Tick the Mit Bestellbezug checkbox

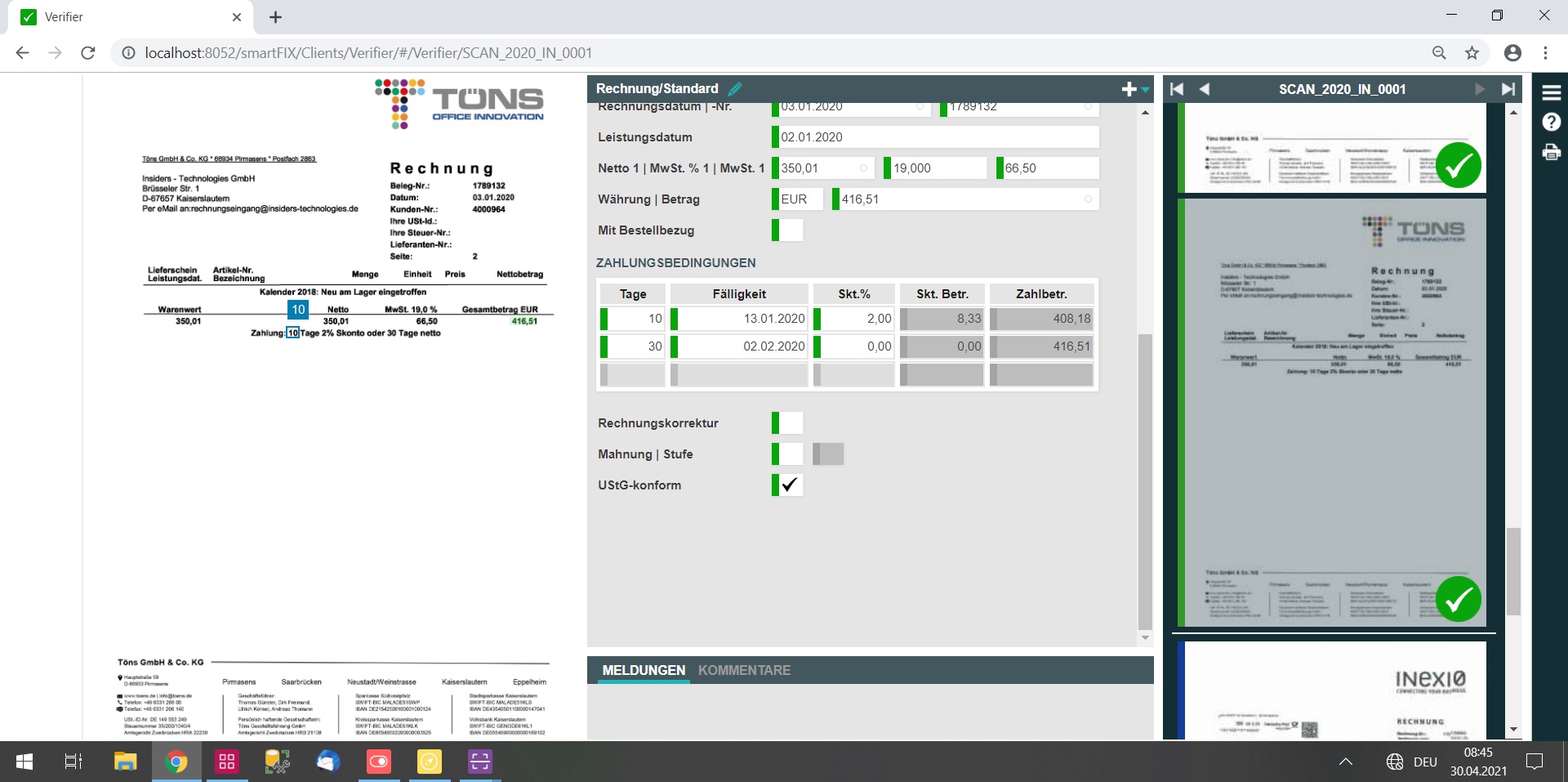click(x=790, y=230)
